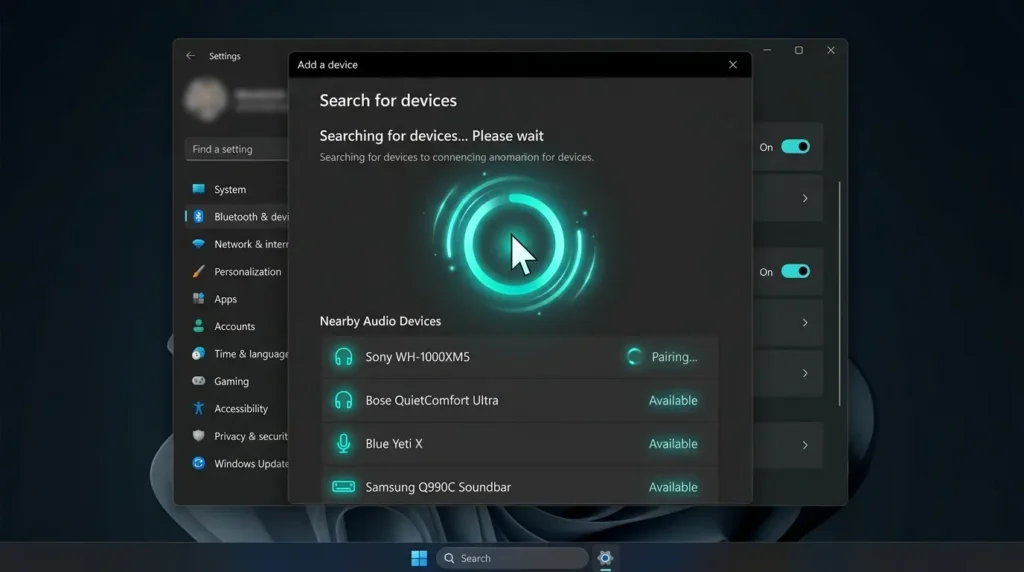The width and height of the screenshot is (1024, 572).
Task: Open Apps settings category
Action: coord(237,299)
